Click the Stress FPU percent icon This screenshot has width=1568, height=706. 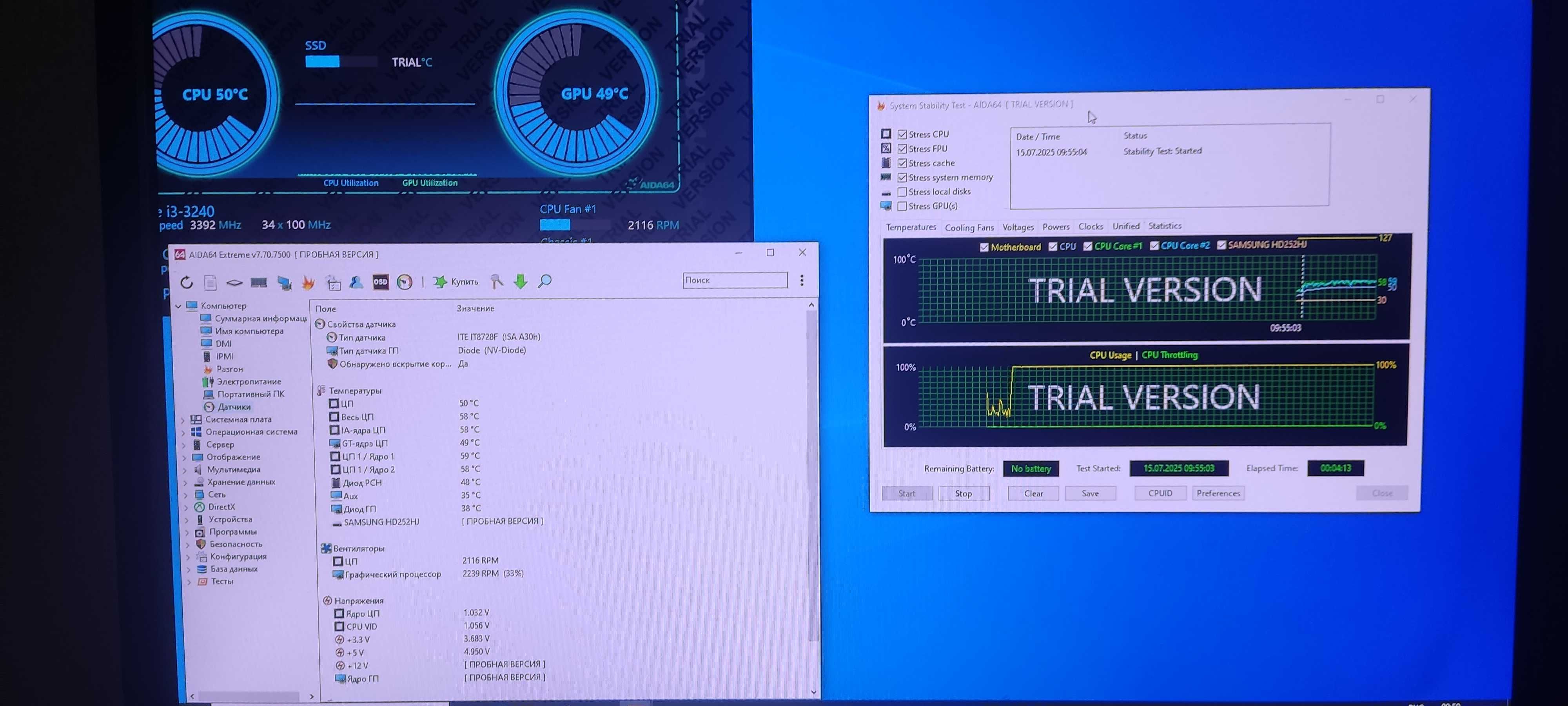coord(886,148)
